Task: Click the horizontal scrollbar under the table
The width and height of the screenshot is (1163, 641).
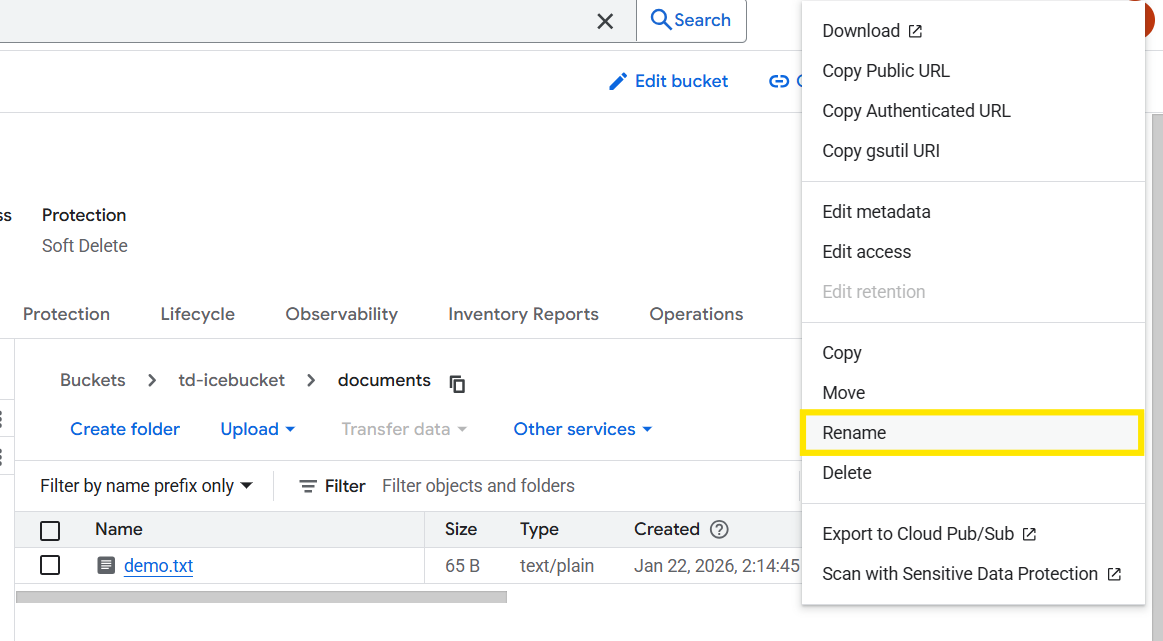Action: [x=261, y=597]
